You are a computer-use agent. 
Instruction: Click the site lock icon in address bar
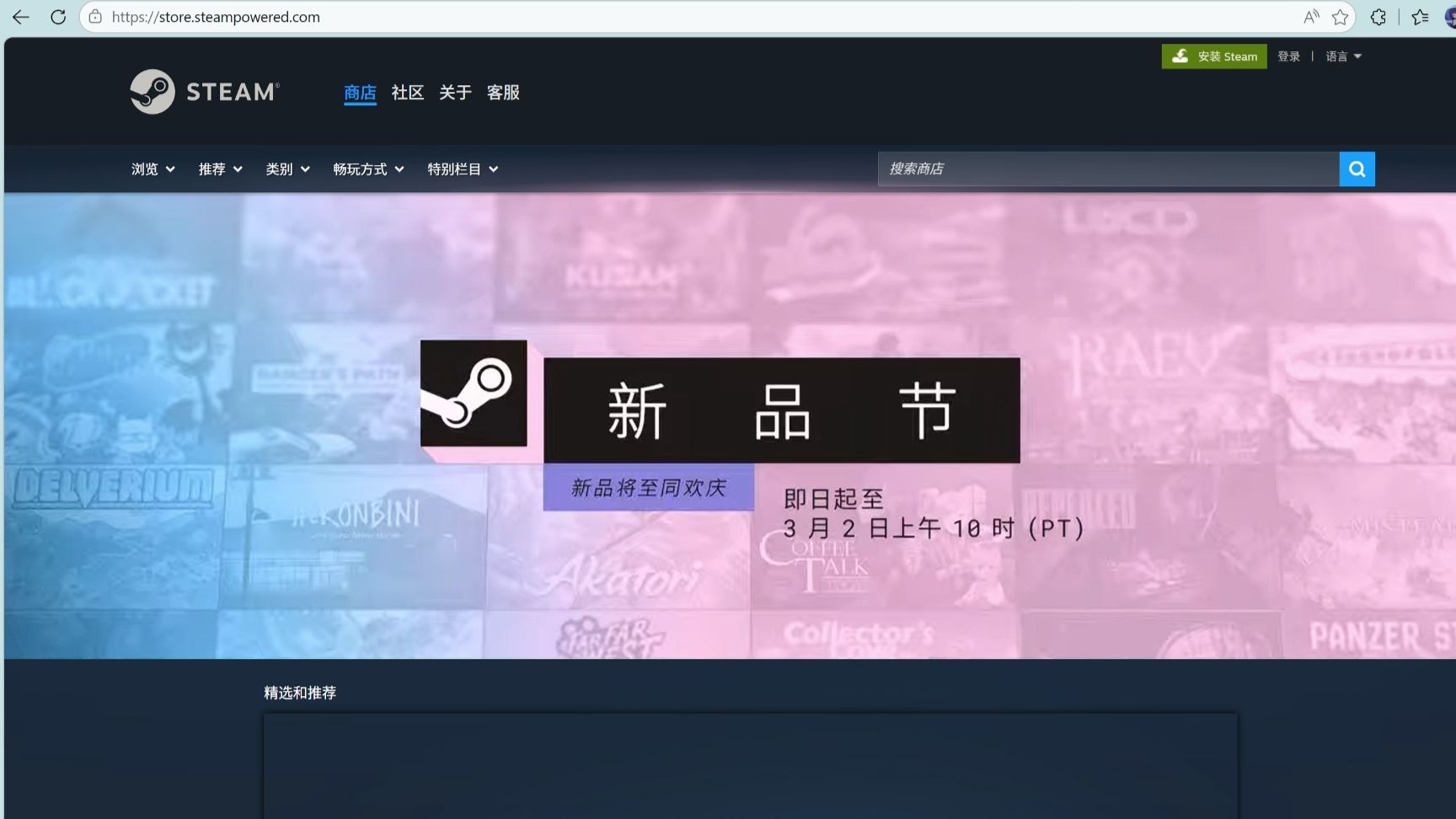pyautogui.click(x=95, y=17)
